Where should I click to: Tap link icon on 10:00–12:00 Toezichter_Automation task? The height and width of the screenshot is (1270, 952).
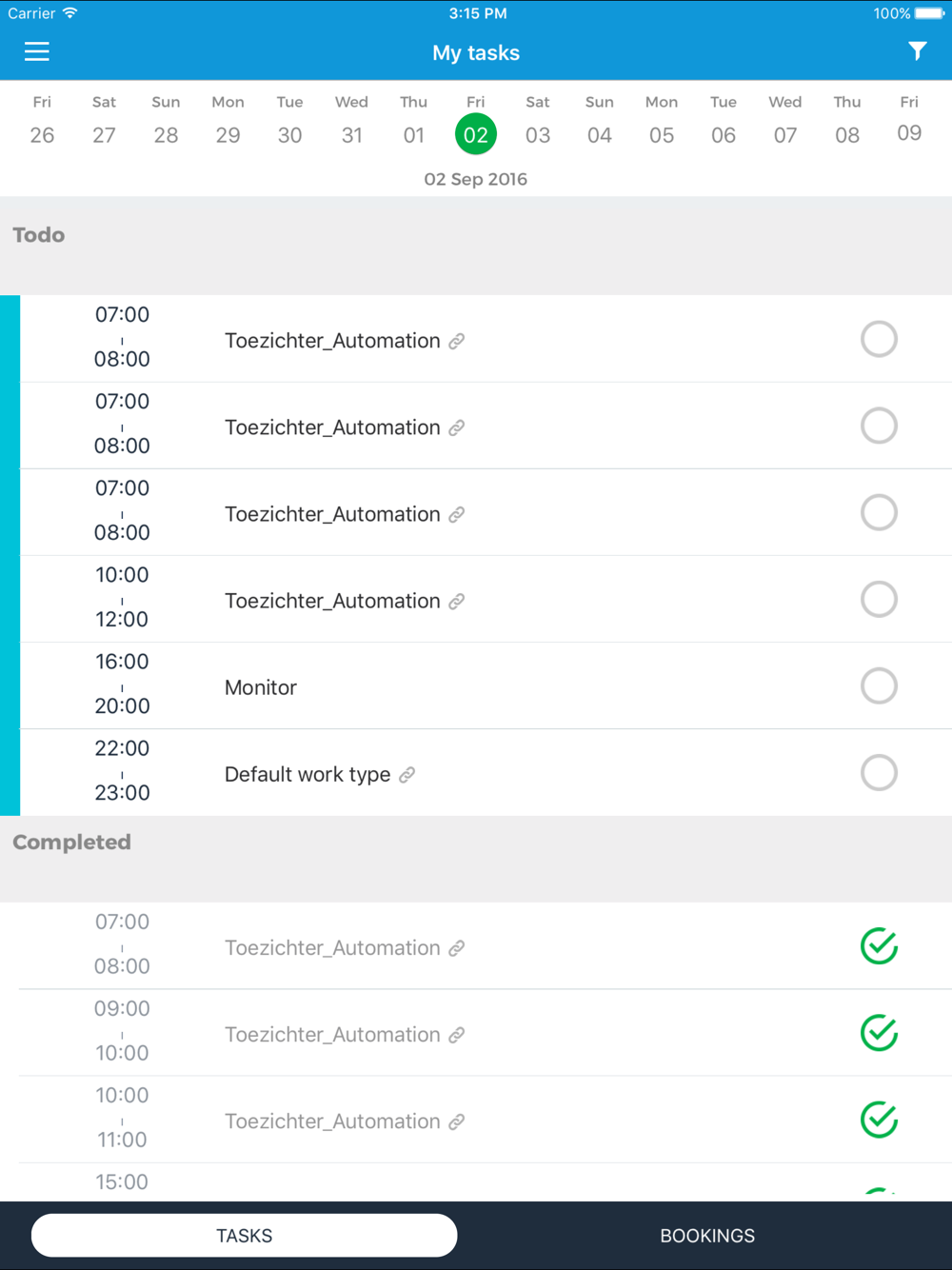(457, 602)
